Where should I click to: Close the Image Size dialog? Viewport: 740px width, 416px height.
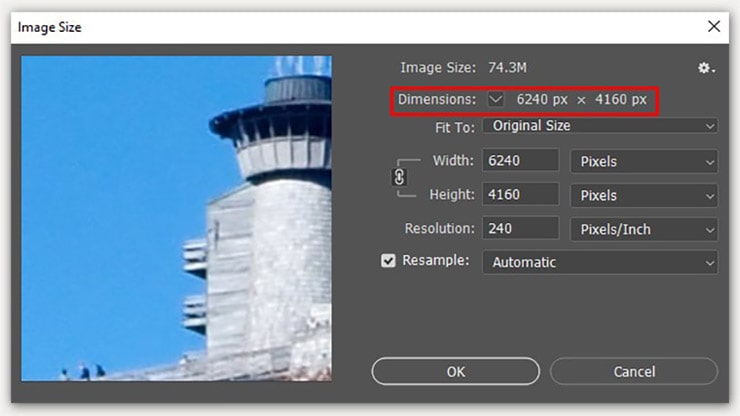tap(713, 27)
